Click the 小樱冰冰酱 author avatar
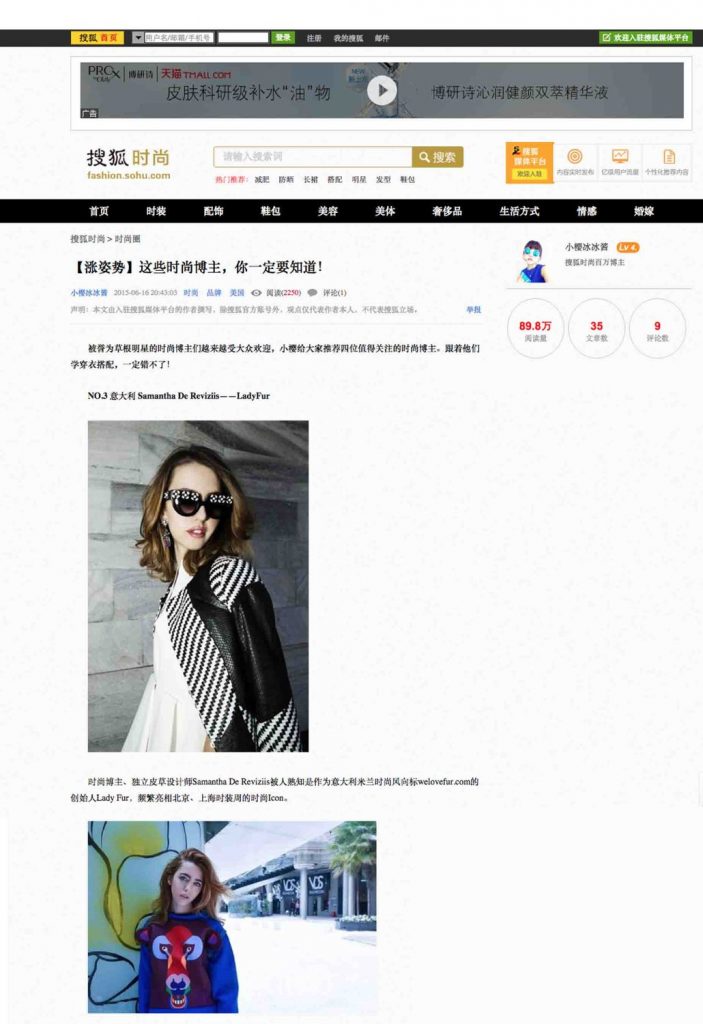Image resolution: width=703 pixels, height=1024 pixels. click(533, 262)
